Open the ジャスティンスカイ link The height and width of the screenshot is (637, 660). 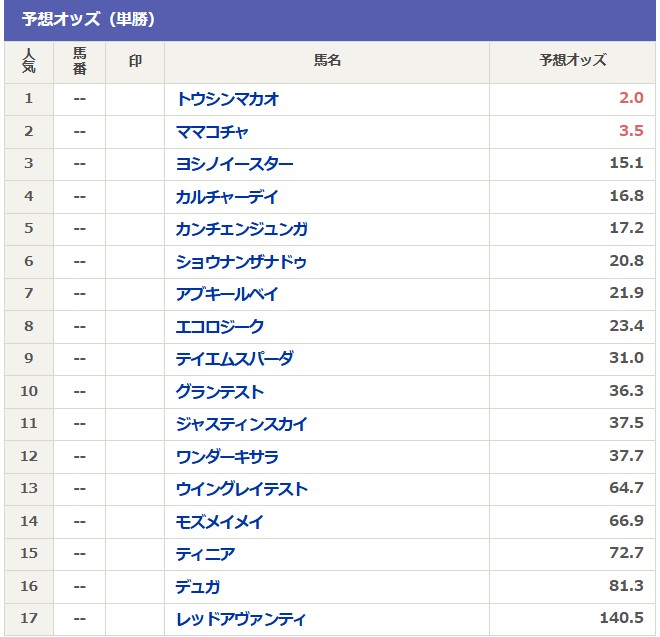point(241,424)
